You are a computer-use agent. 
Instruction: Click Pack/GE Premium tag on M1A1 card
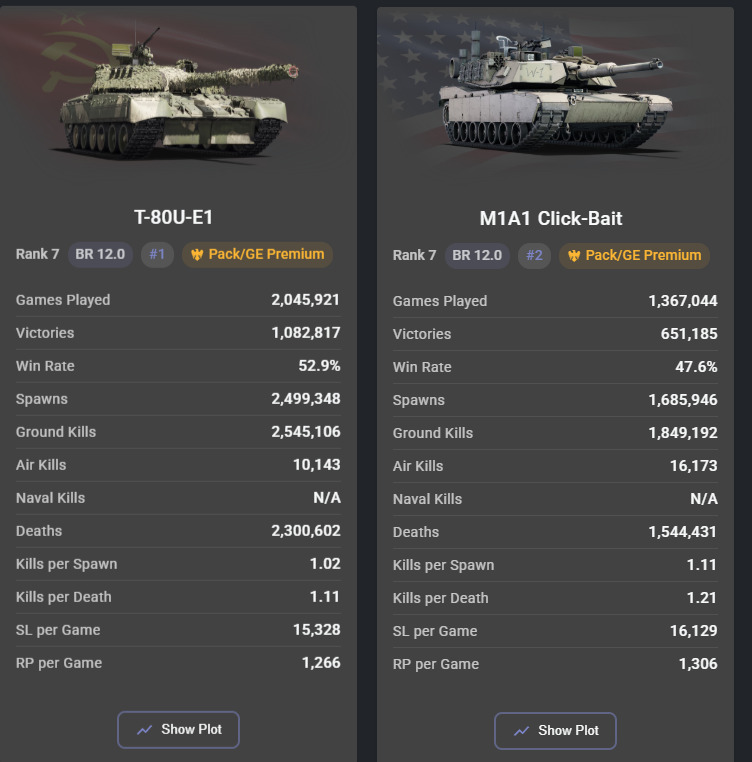[x=634, y=255]
